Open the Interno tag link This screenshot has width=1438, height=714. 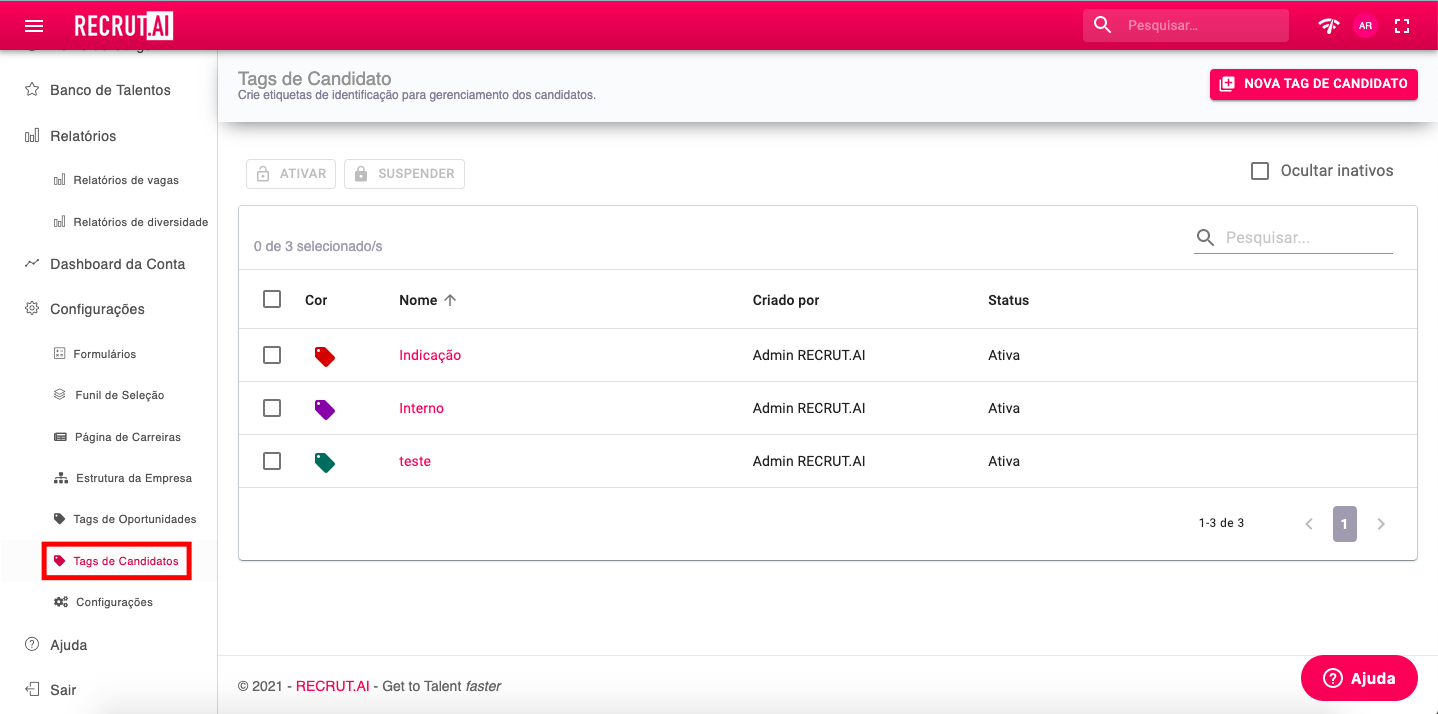(x=421, y=408)
